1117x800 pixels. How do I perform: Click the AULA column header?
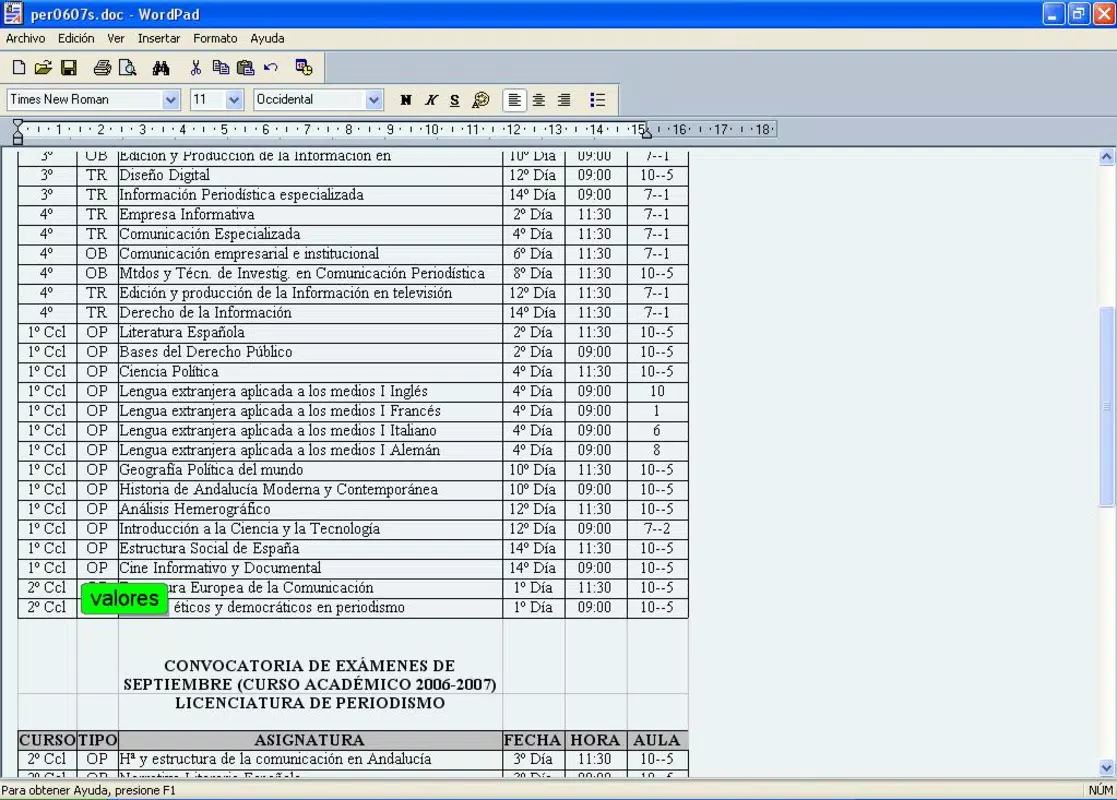click(x=657, y=740)
